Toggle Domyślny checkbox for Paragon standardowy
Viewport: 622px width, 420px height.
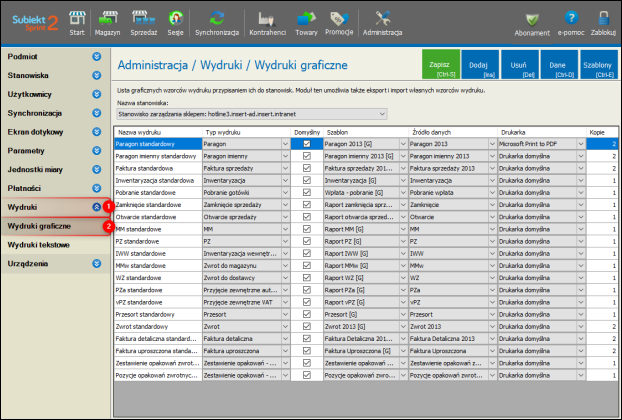click(307, 144)
